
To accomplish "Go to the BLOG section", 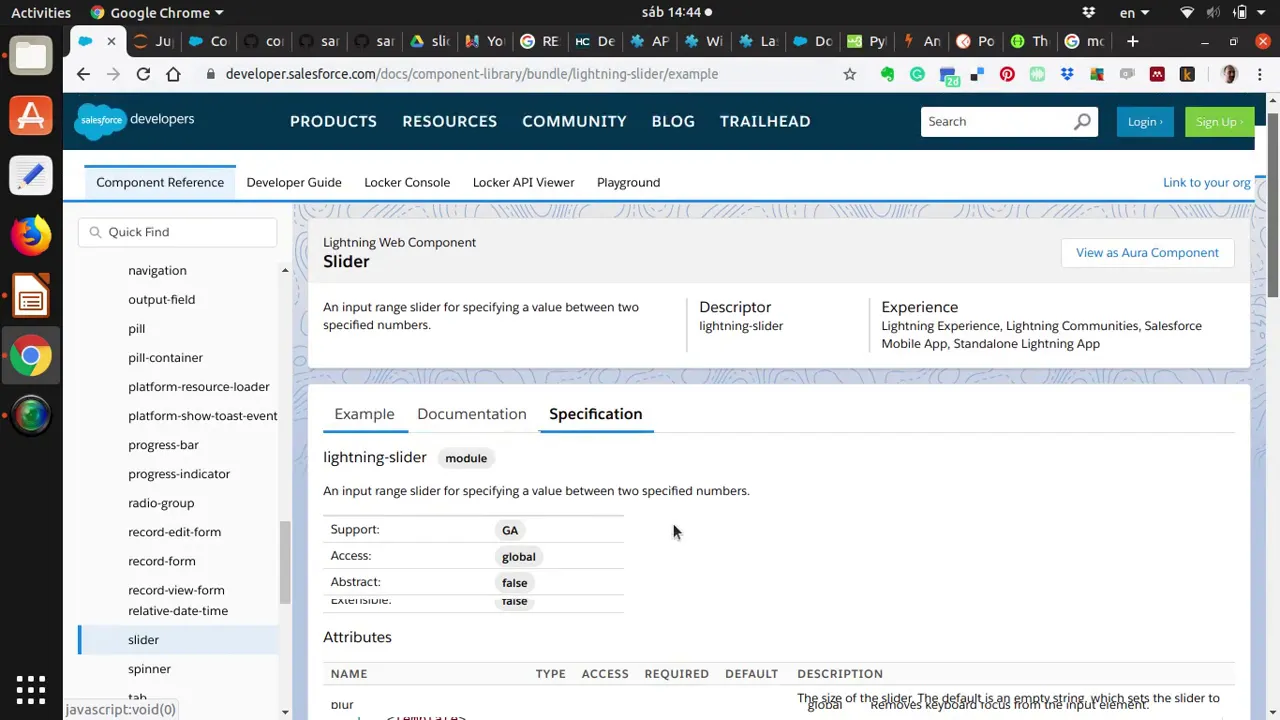I will (673, 121).
